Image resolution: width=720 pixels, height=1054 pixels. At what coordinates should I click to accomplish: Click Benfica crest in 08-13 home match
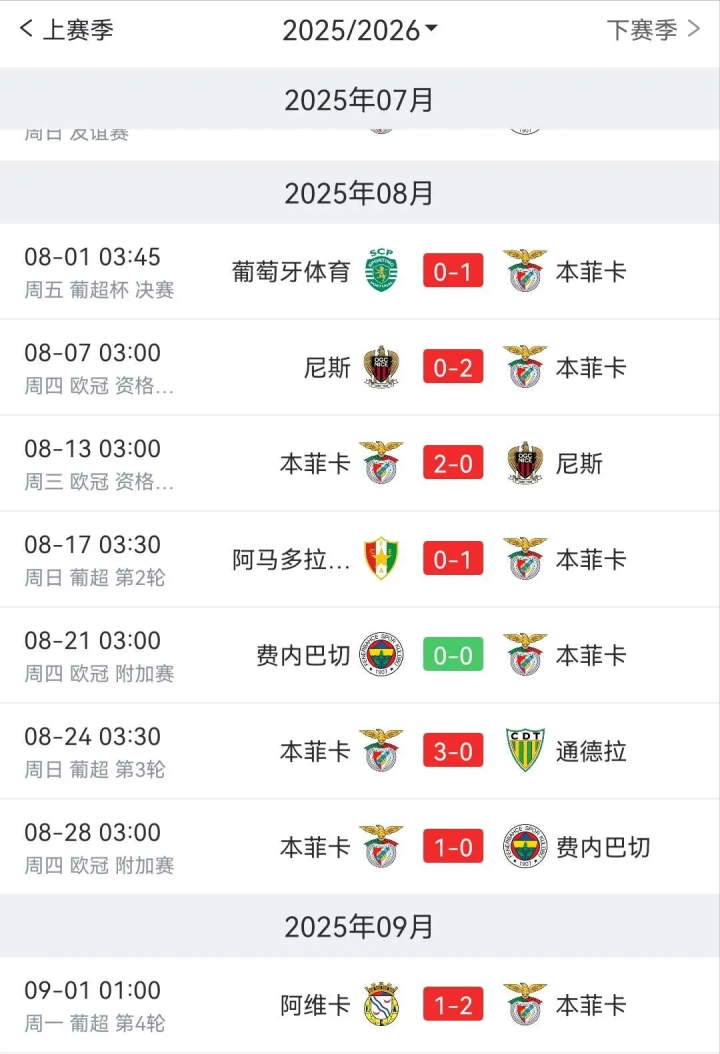[x=381, y=463]
